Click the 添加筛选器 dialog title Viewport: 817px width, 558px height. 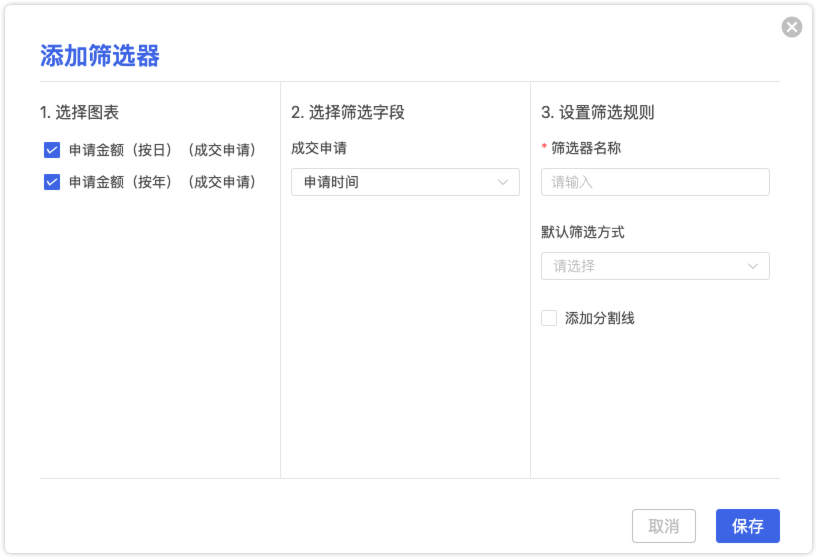100,55
